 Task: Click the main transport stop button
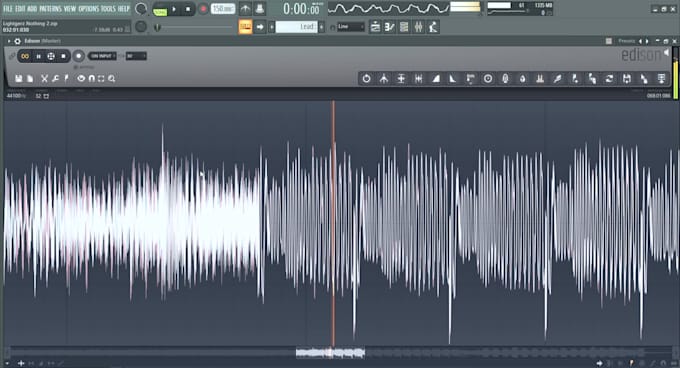[x=188, y=9]
